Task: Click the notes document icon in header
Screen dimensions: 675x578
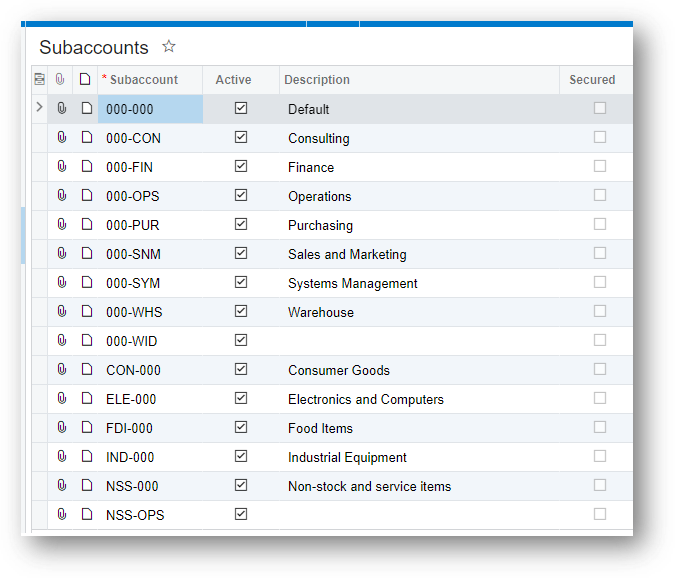Action: (x=85, y=79)
